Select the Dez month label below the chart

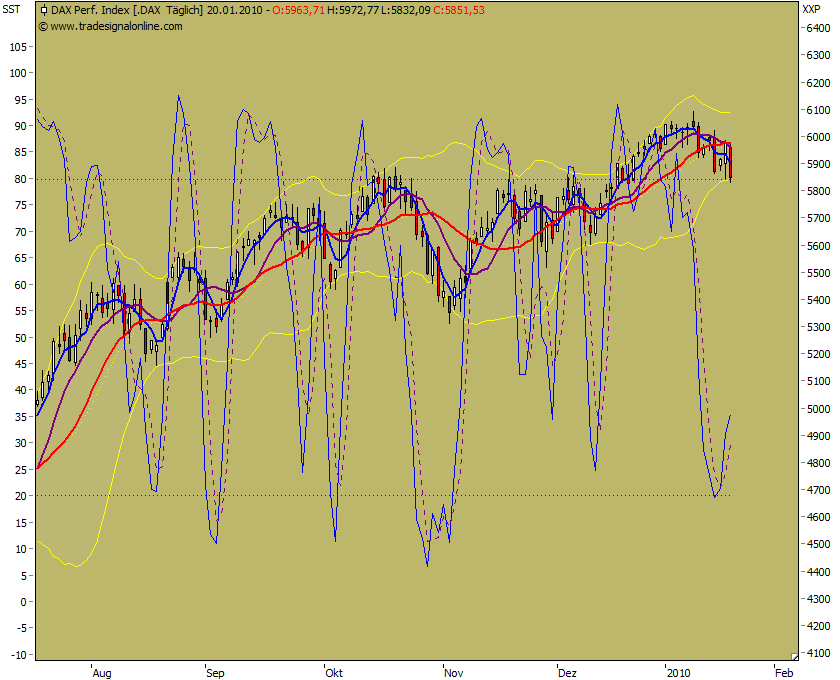[570, 674]
